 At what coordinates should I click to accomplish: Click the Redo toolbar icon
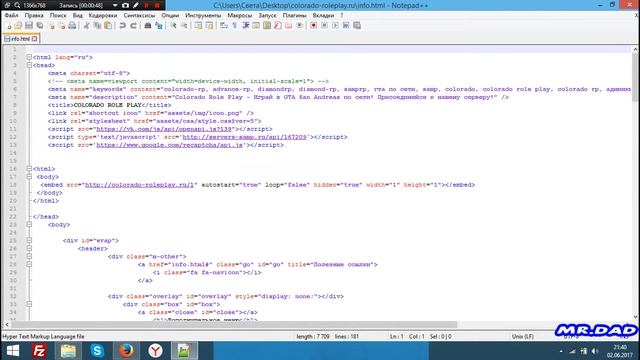point(133,26)
